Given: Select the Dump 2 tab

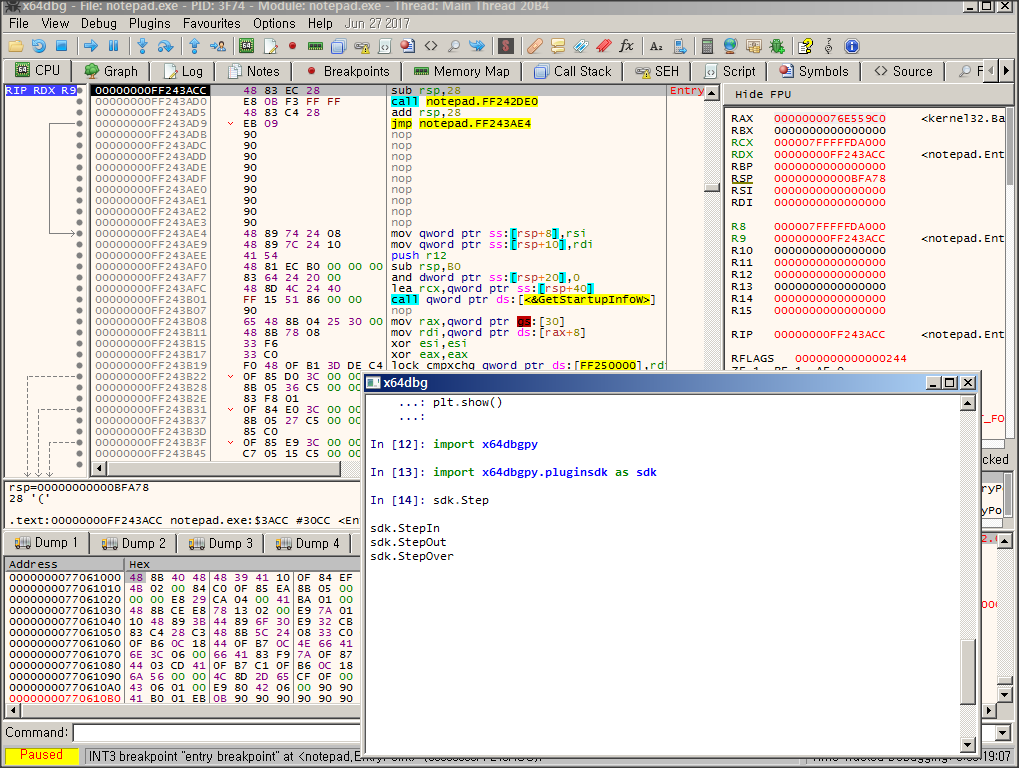Looking at the screenshot, I should 134,543.
